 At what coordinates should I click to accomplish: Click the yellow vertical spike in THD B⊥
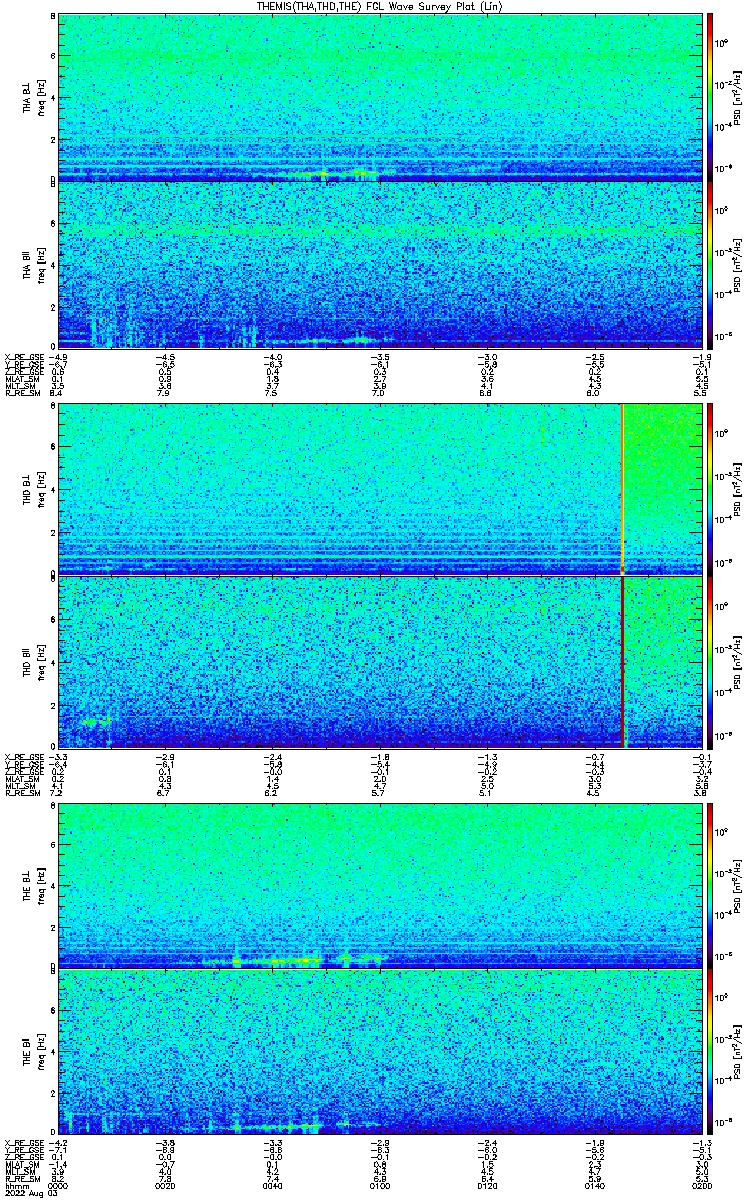(x=622, y=489)
